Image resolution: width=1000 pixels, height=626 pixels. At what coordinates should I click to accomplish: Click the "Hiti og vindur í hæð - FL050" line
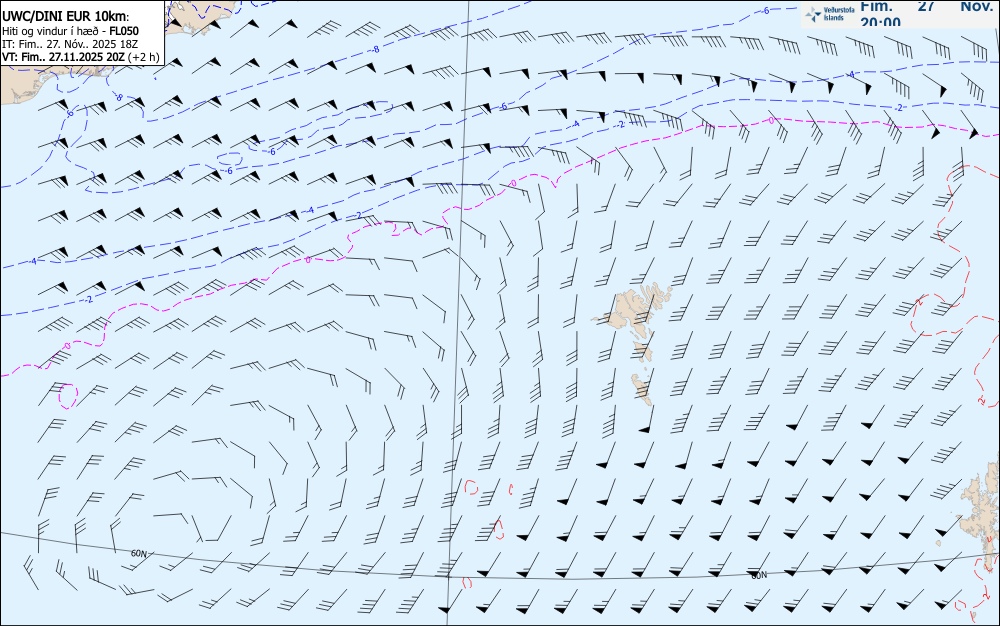coord(70,31)
